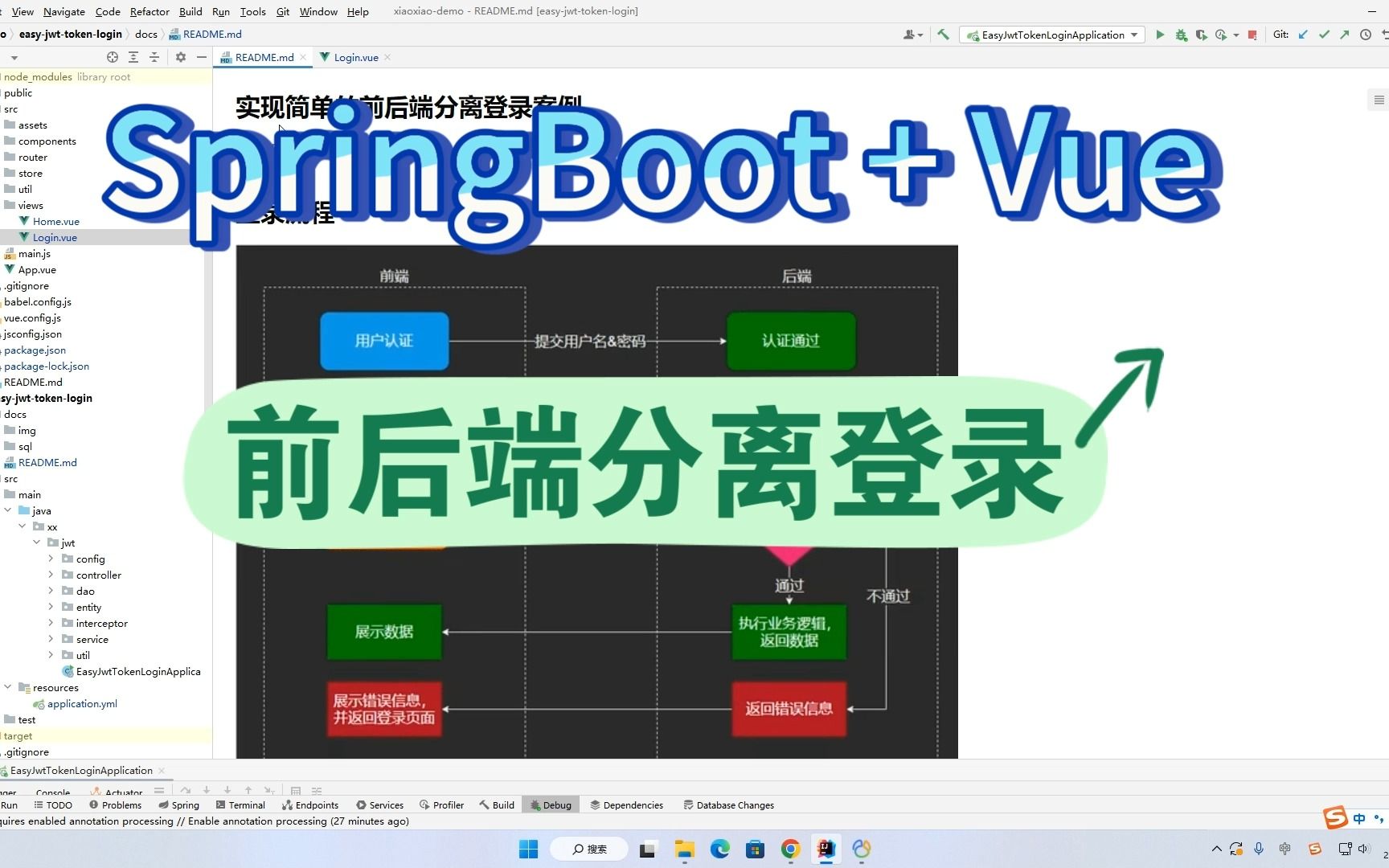Open the Build menu
Viewport: 1389px width, 868px height.
click(x=191, y=11)
